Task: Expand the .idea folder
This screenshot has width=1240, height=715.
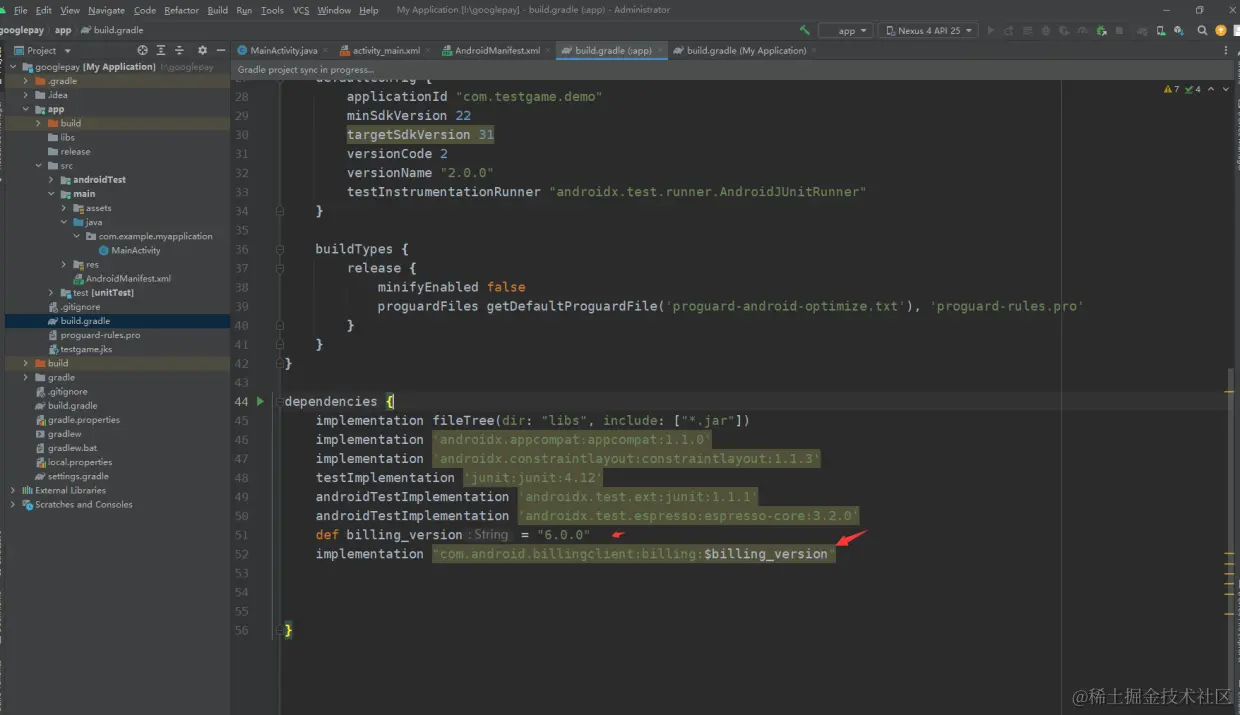Action: pos(26,95)
